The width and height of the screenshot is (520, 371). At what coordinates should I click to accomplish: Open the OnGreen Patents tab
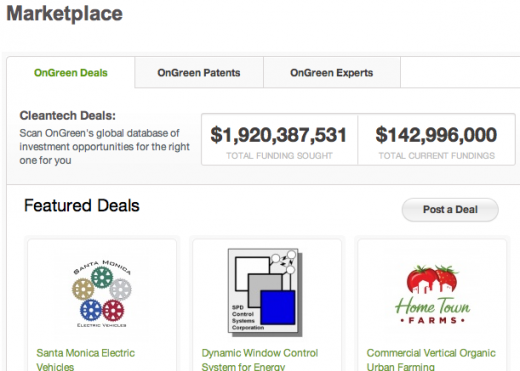[x=199, y=73]
